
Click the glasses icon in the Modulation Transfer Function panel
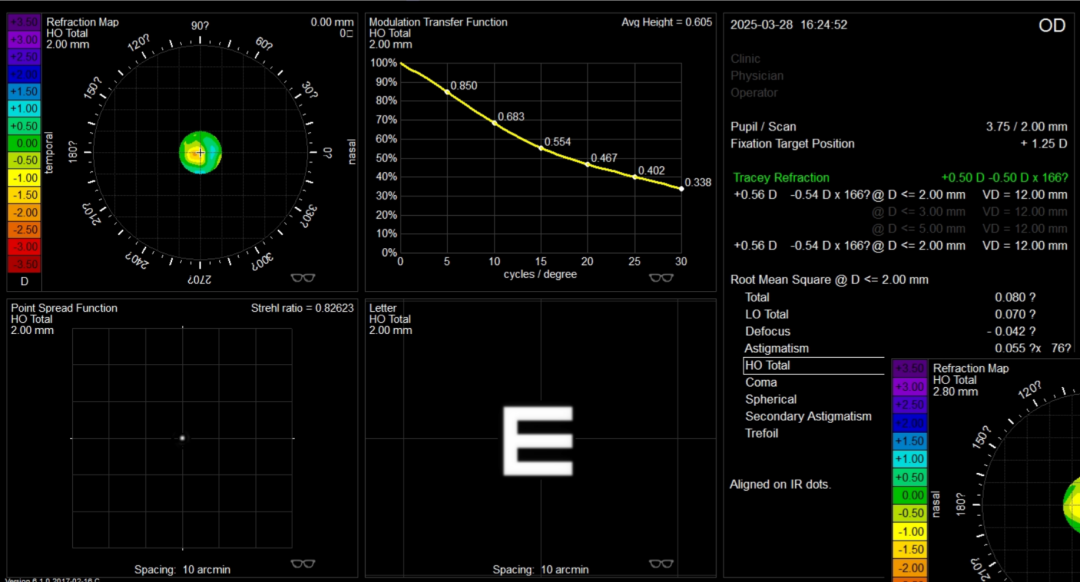[661, 278]
